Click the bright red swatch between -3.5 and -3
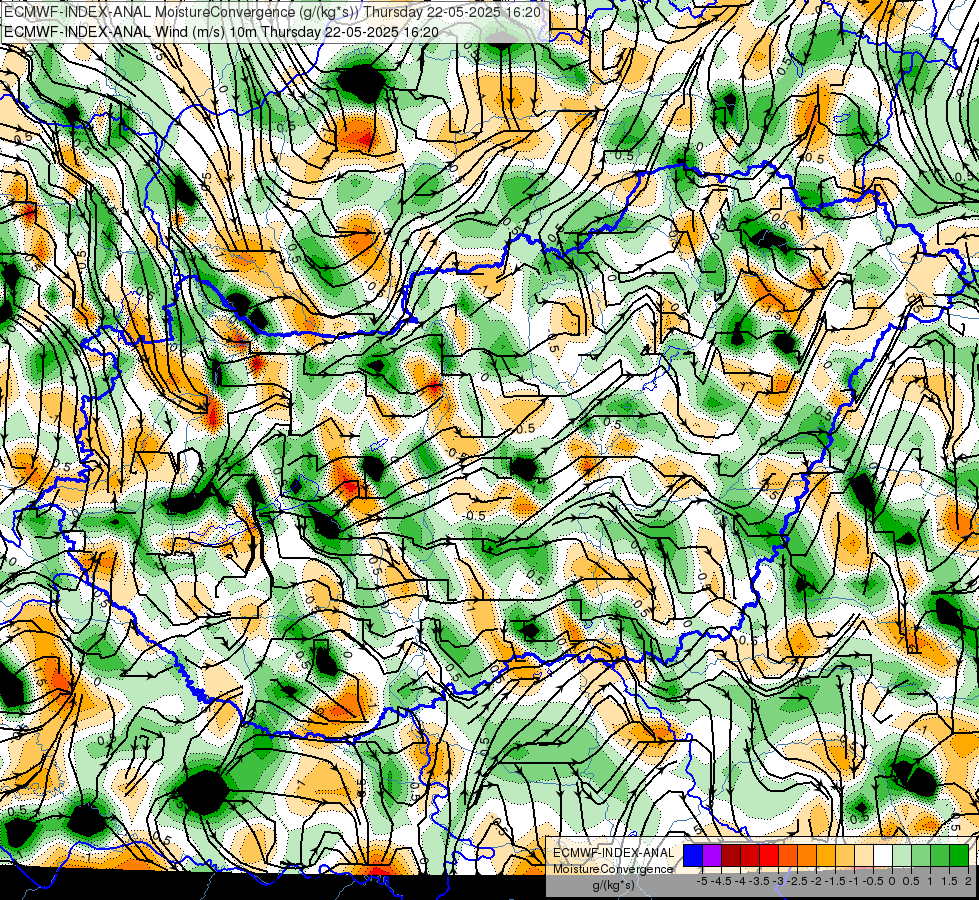979x900 pixels. (769, 855)
